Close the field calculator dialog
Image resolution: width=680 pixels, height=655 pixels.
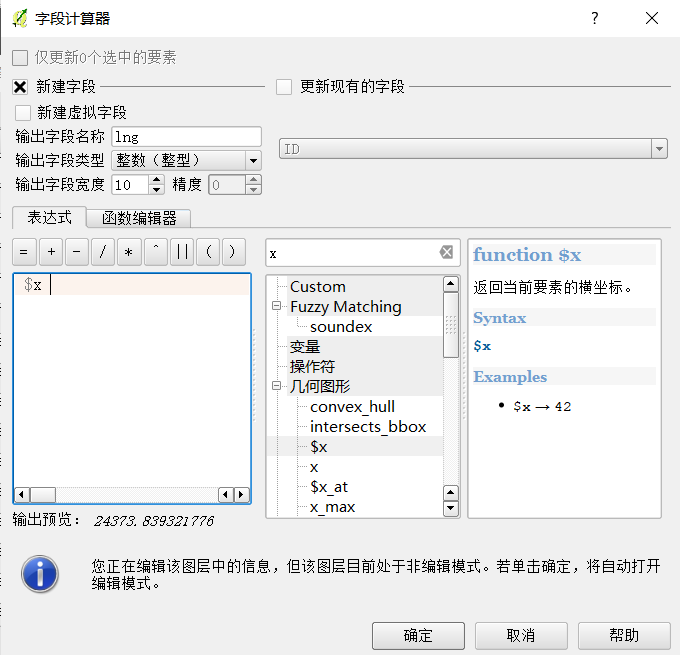pyautogui.click(x=651, y=18)
